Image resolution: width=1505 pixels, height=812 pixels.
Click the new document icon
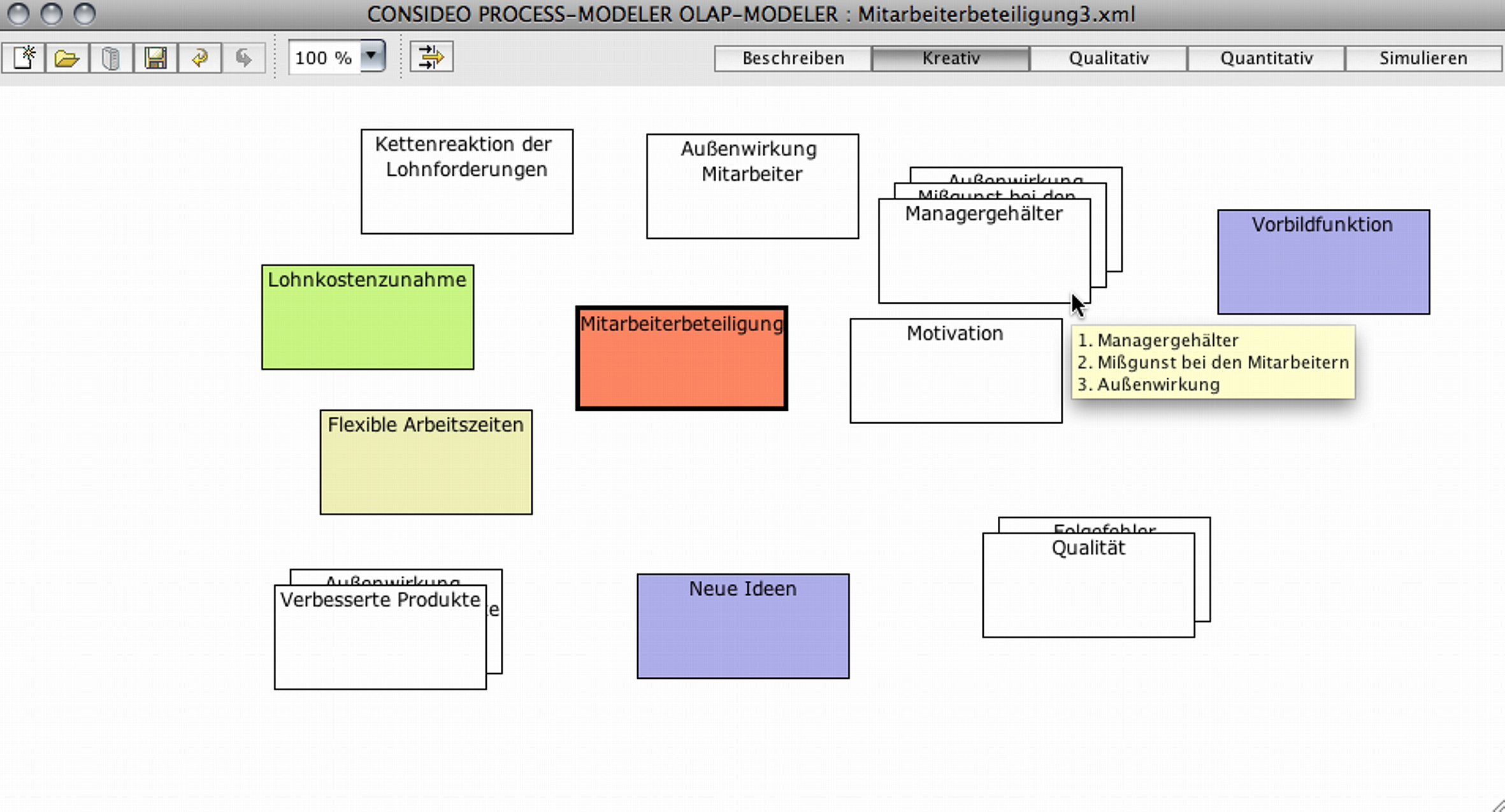coord(24,58)
